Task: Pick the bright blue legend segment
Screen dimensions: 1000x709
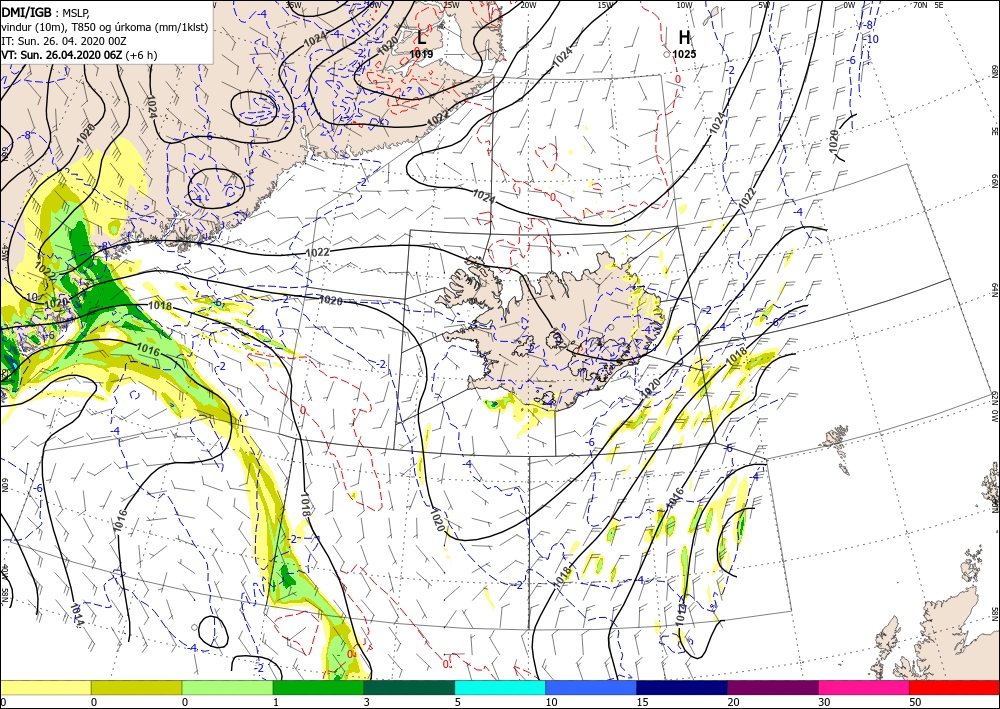Action: tap(591, 687)
